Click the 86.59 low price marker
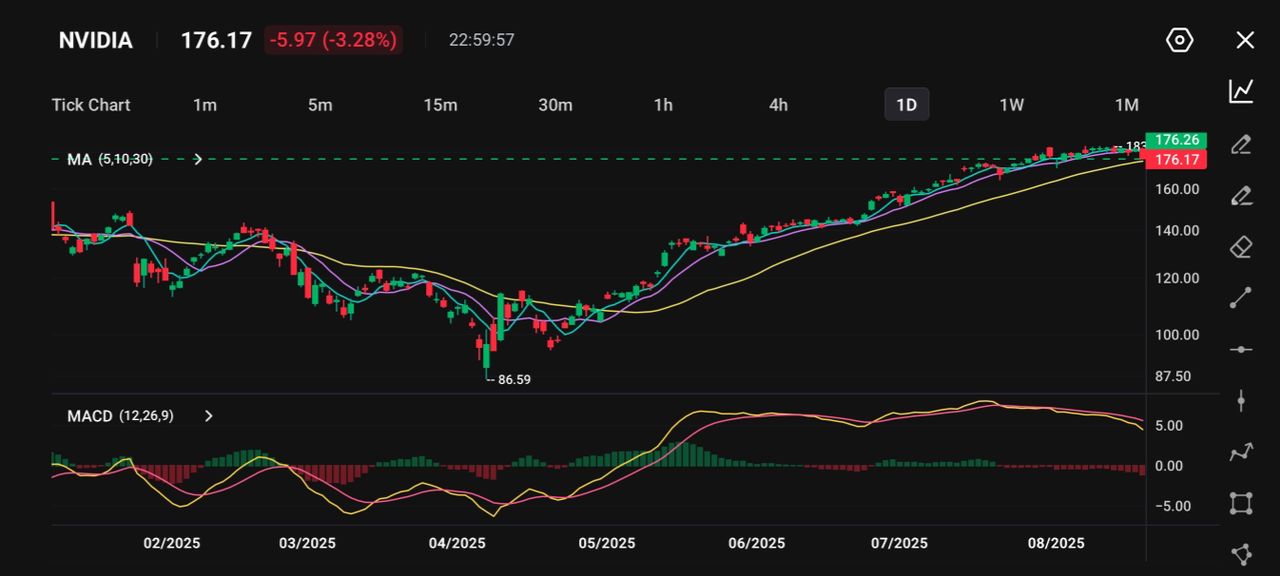Screen dimensions: 1280x576 (x=513, y=380)
